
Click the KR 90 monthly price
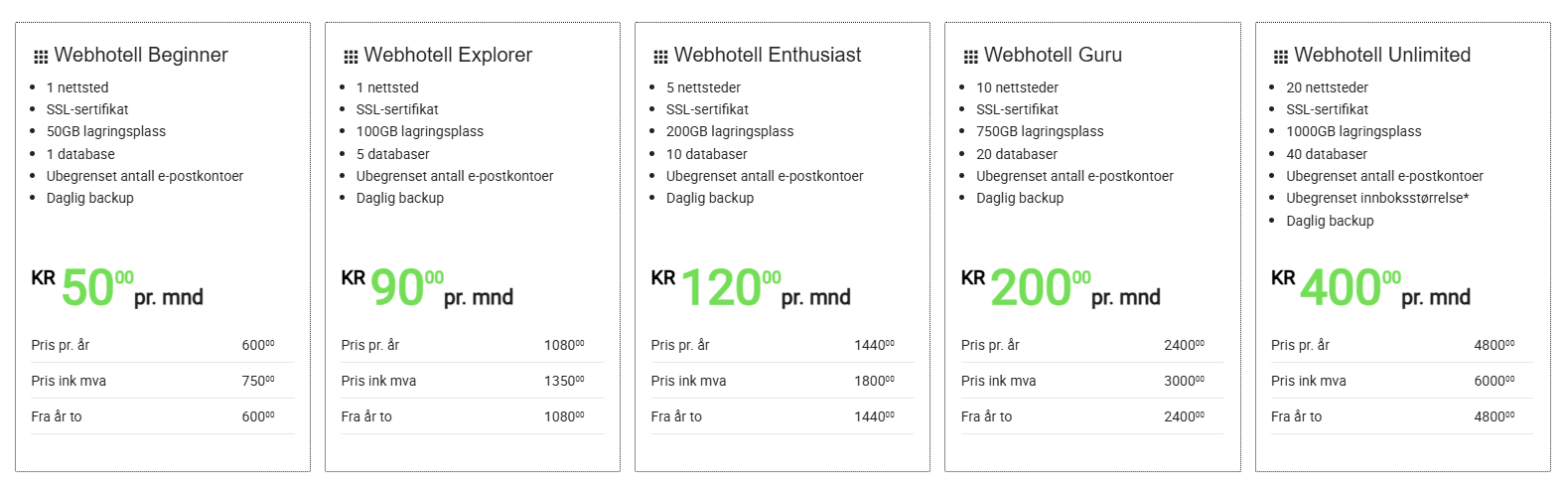[x=427, y=288]
